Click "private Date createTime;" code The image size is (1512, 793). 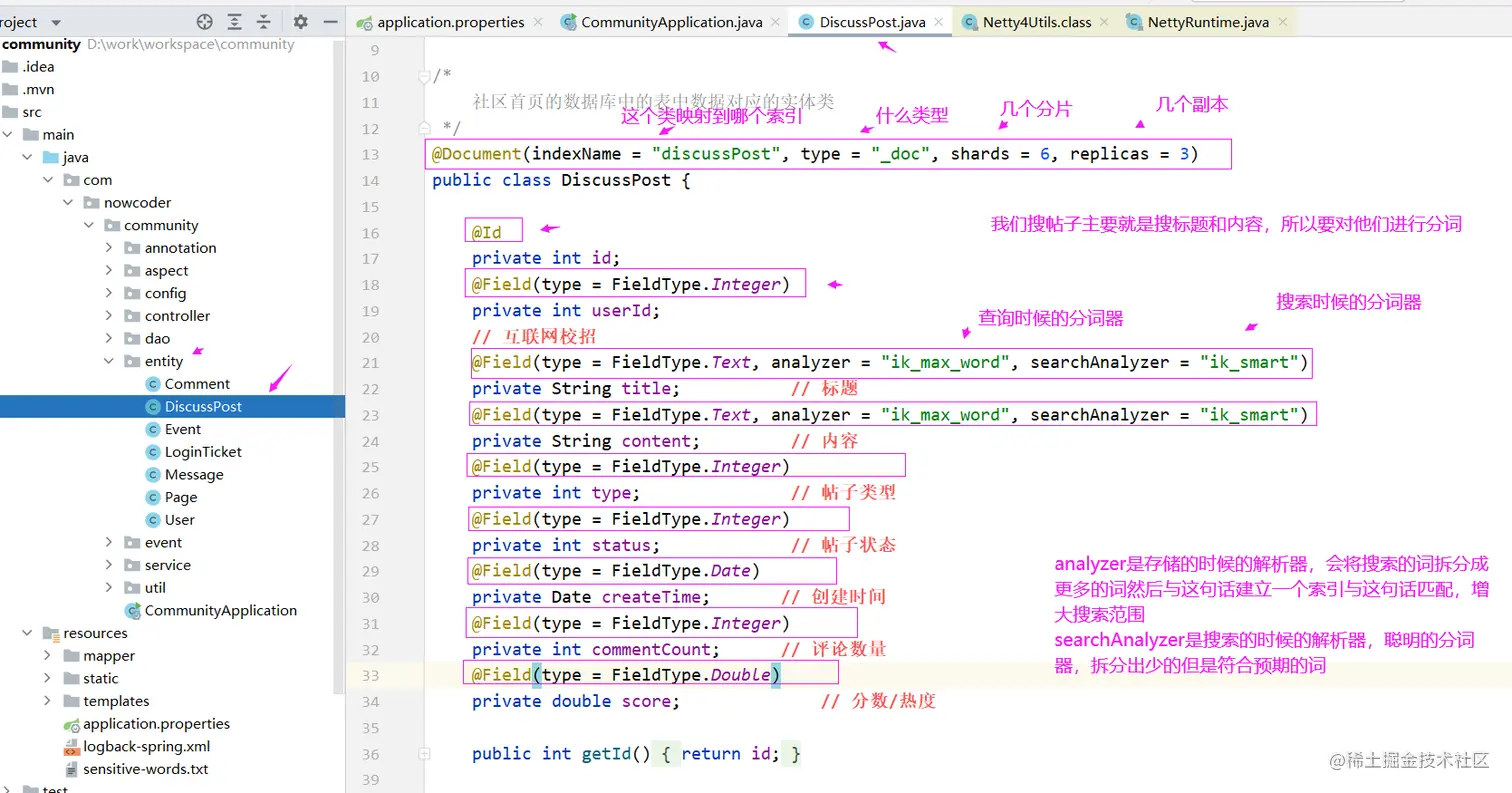591,597
